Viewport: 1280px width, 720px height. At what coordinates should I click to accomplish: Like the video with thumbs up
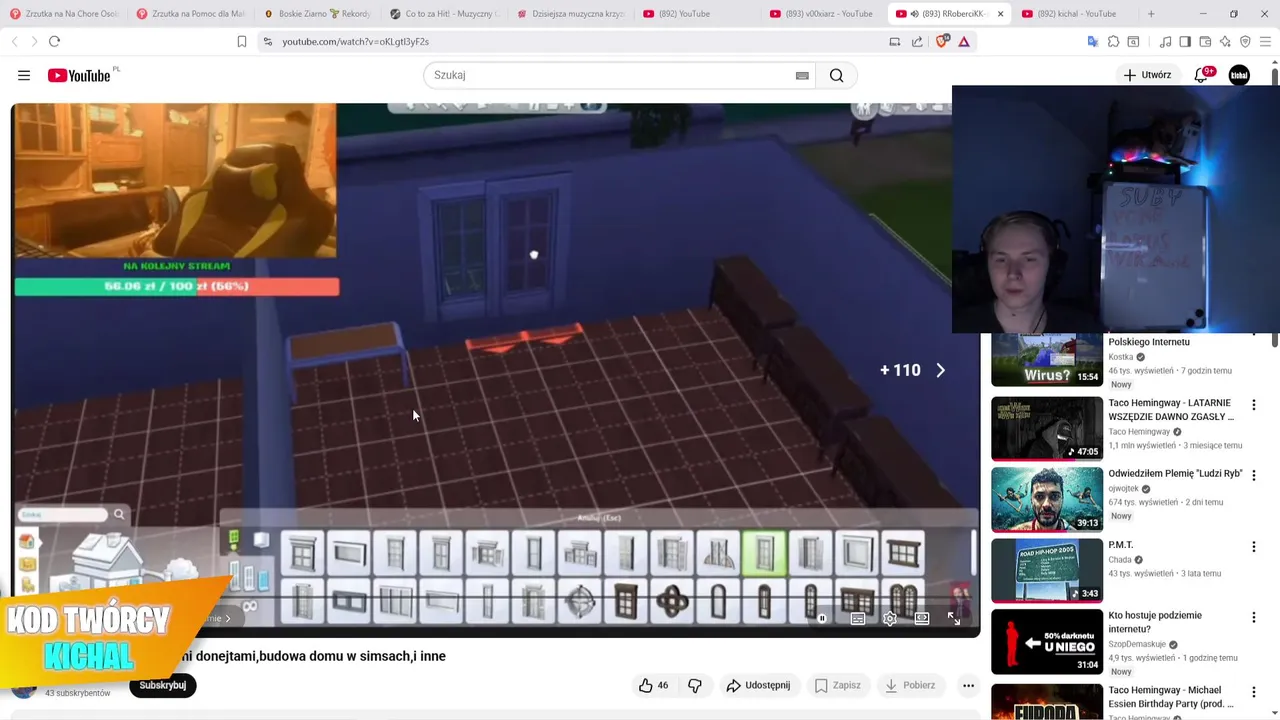click(x=654, y=685)
